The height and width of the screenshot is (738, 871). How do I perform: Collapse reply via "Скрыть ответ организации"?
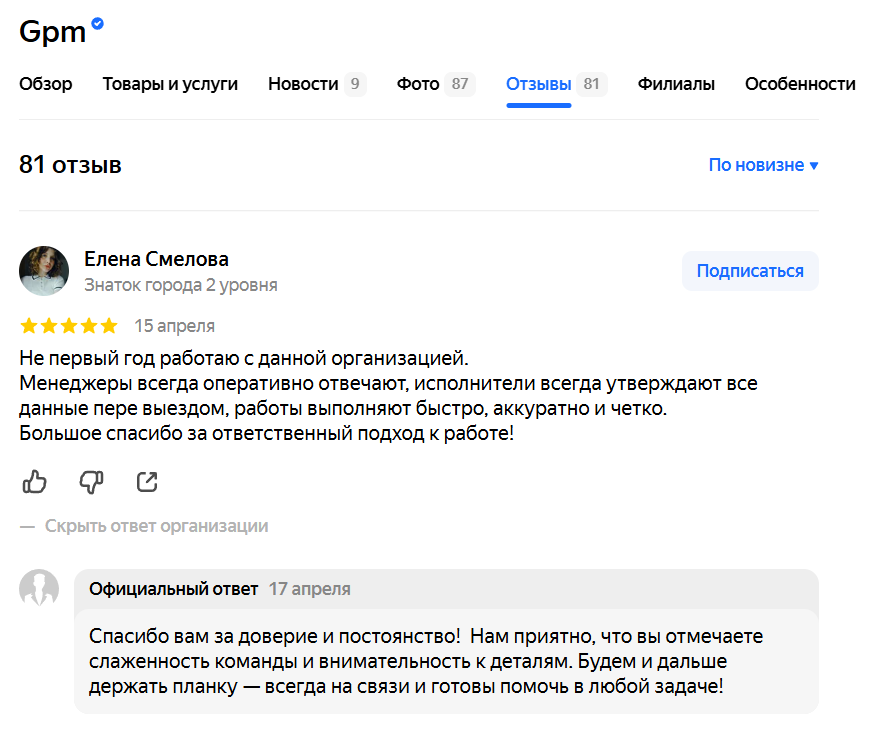(156, 526)
